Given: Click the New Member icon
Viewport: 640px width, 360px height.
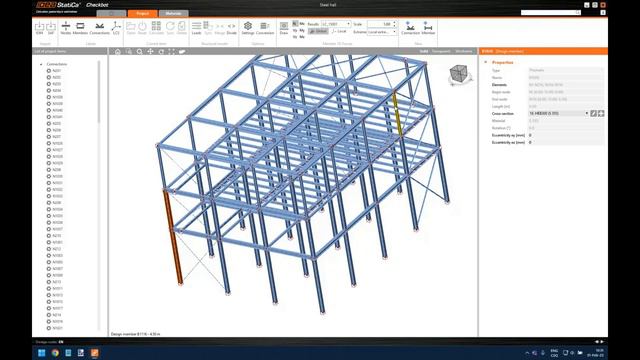Looking at the screenshot, I should point(428,28).
